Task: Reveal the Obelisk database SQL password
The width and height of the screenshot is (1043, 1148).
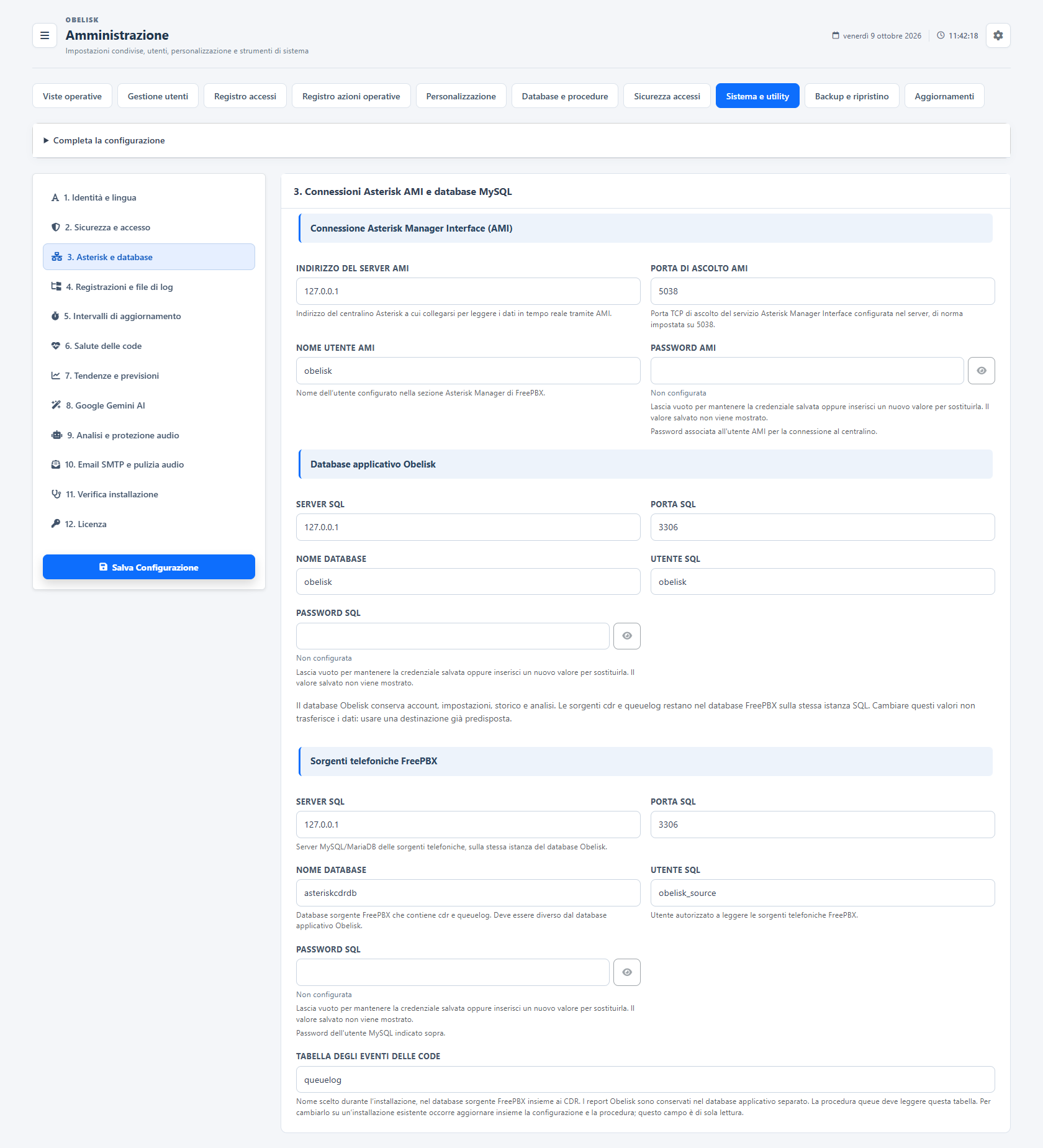Action: tap(627, 636)
